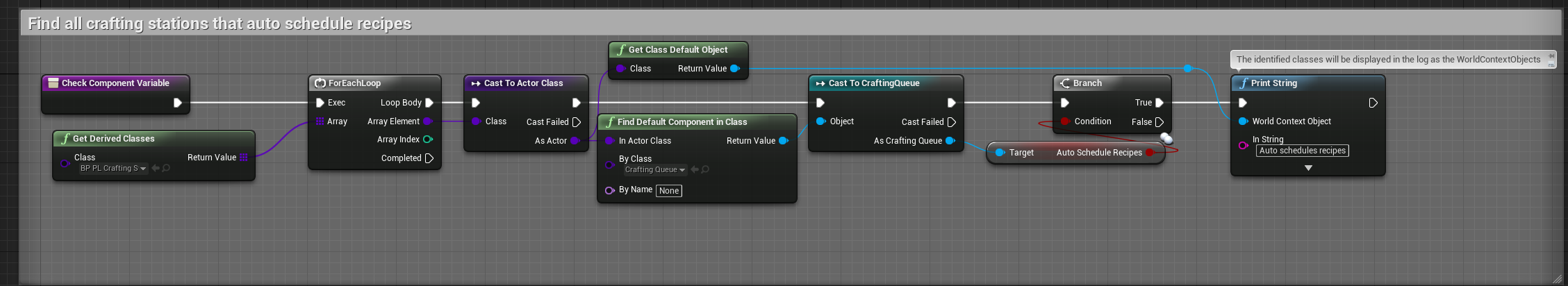
Task: Click Return Value array pin on Get Derived Classes
Action: [244, 158]
